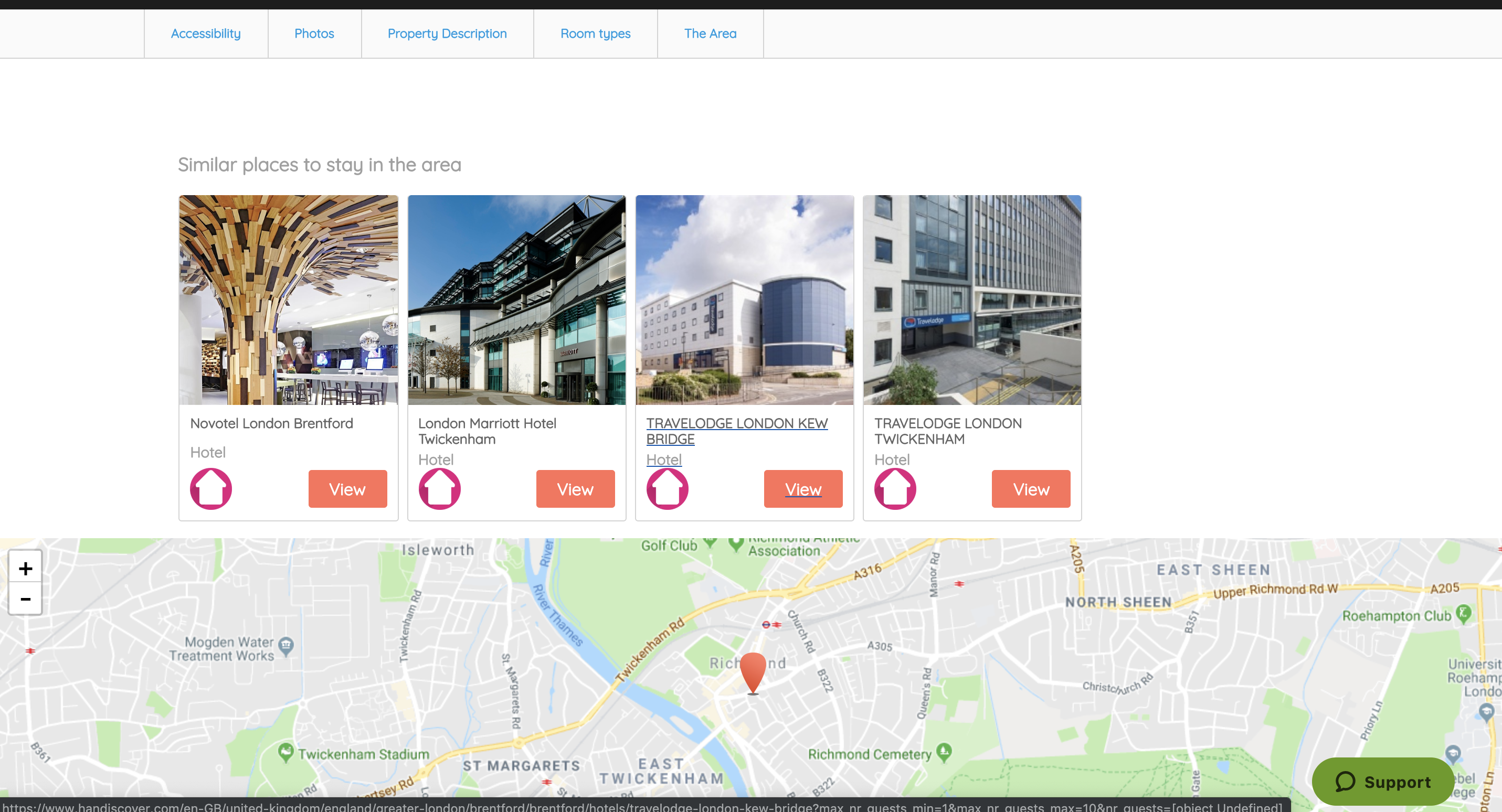Open the Room types tab
Viewport: 1502px width, 812px height.
pos(595,34)
